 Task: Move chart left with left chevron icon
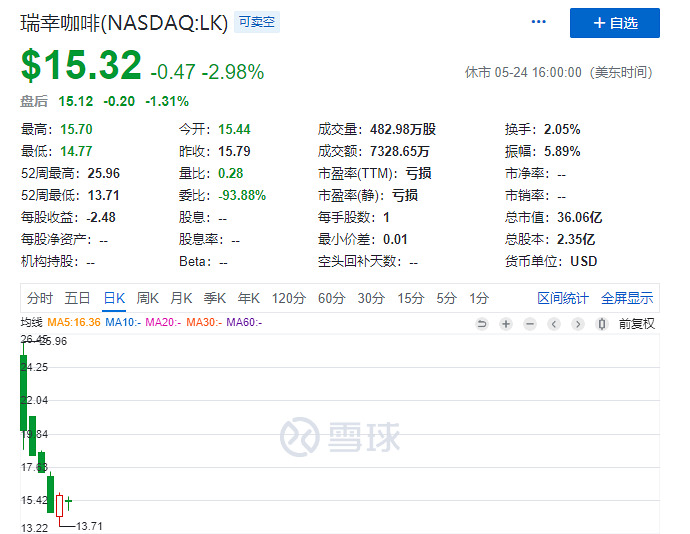pos(554,324)
